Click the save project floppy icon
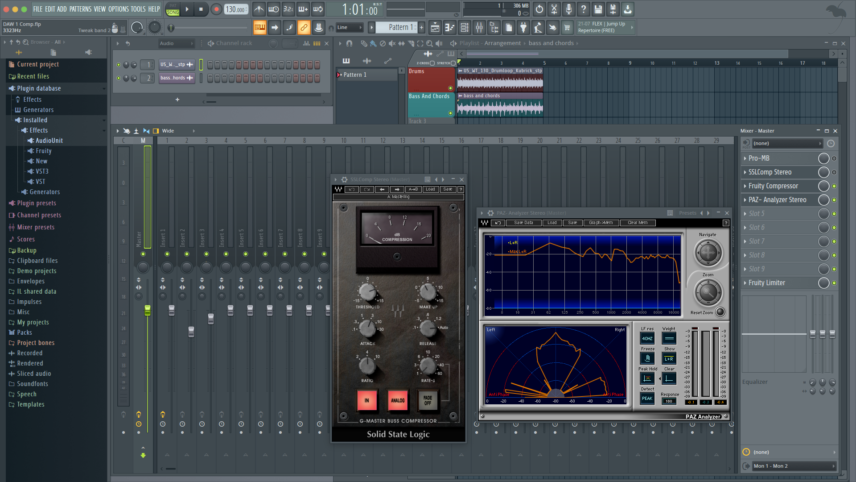This screenshot has height=482, width=856. [598, 9]
